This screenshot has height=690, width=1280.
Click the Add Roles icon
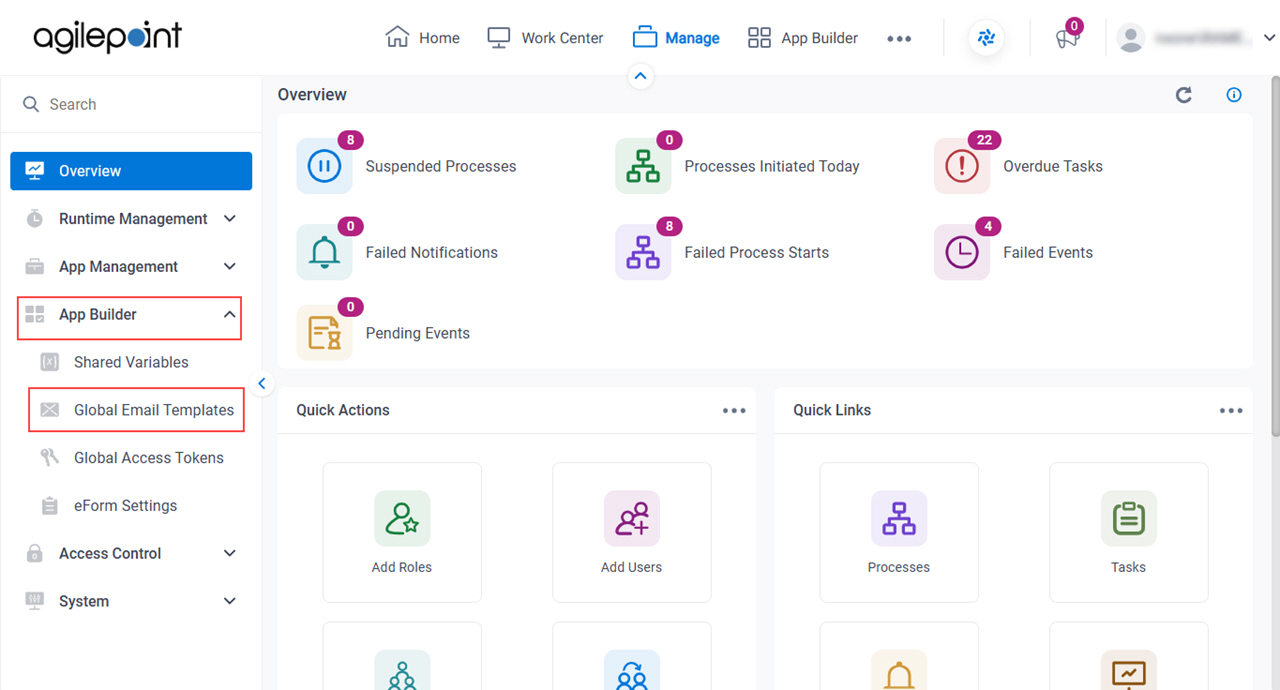pos(402,518)
